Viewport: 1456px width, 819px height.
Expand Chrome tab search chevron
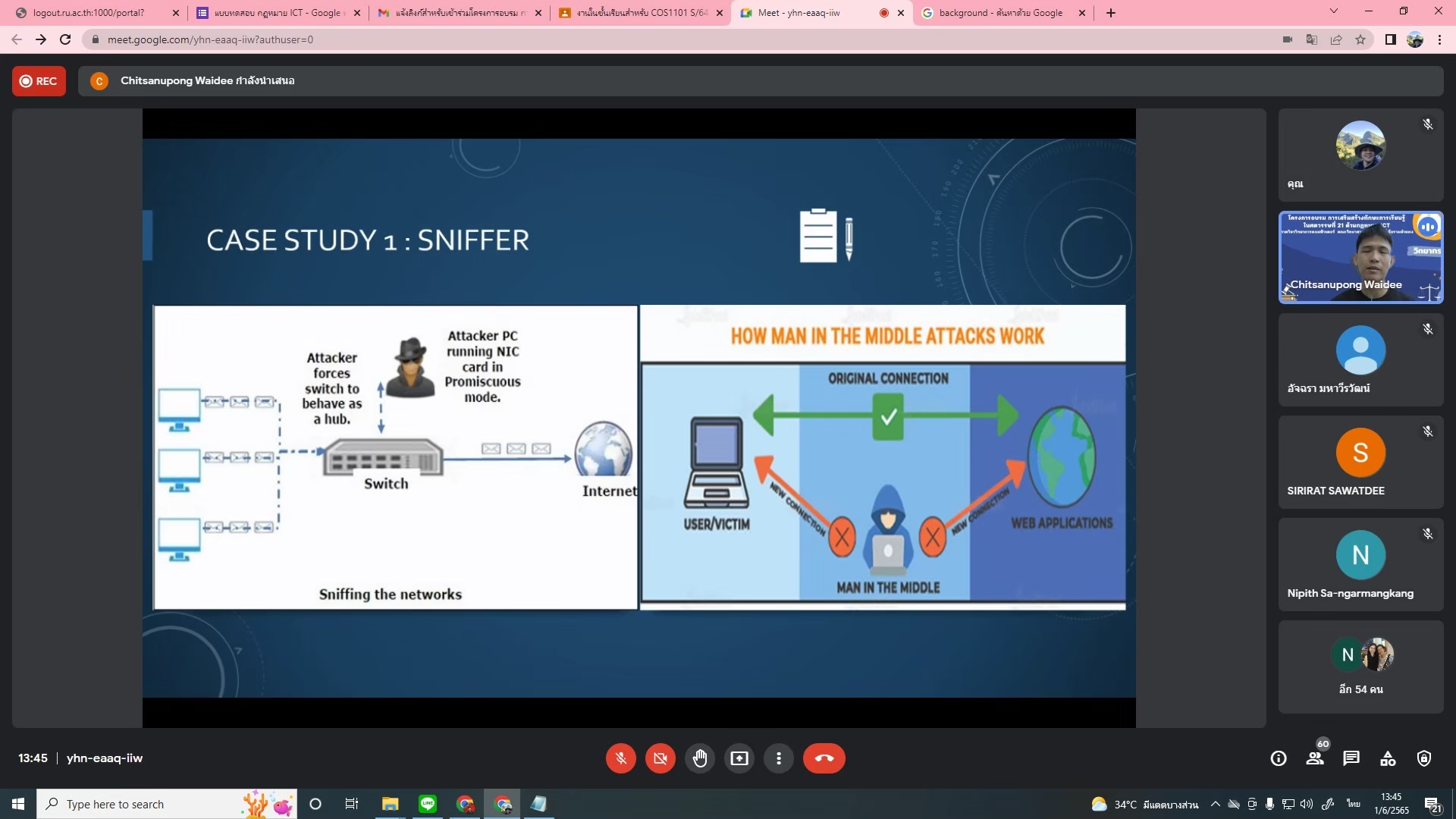[x=1334, y=11]
